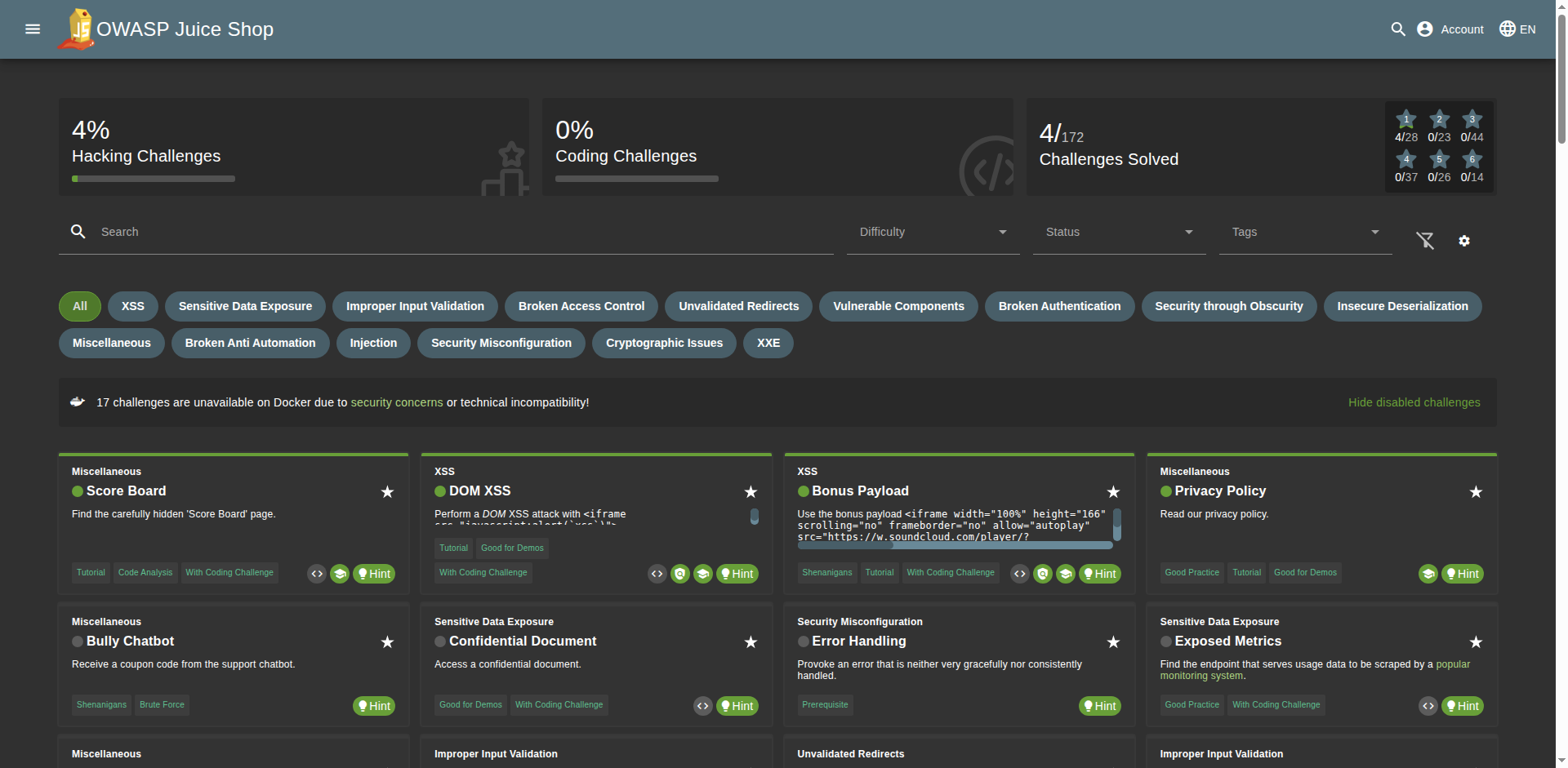Expand the Difficulty dropdown
The image size is (1568, 768).
pos(933,233)
